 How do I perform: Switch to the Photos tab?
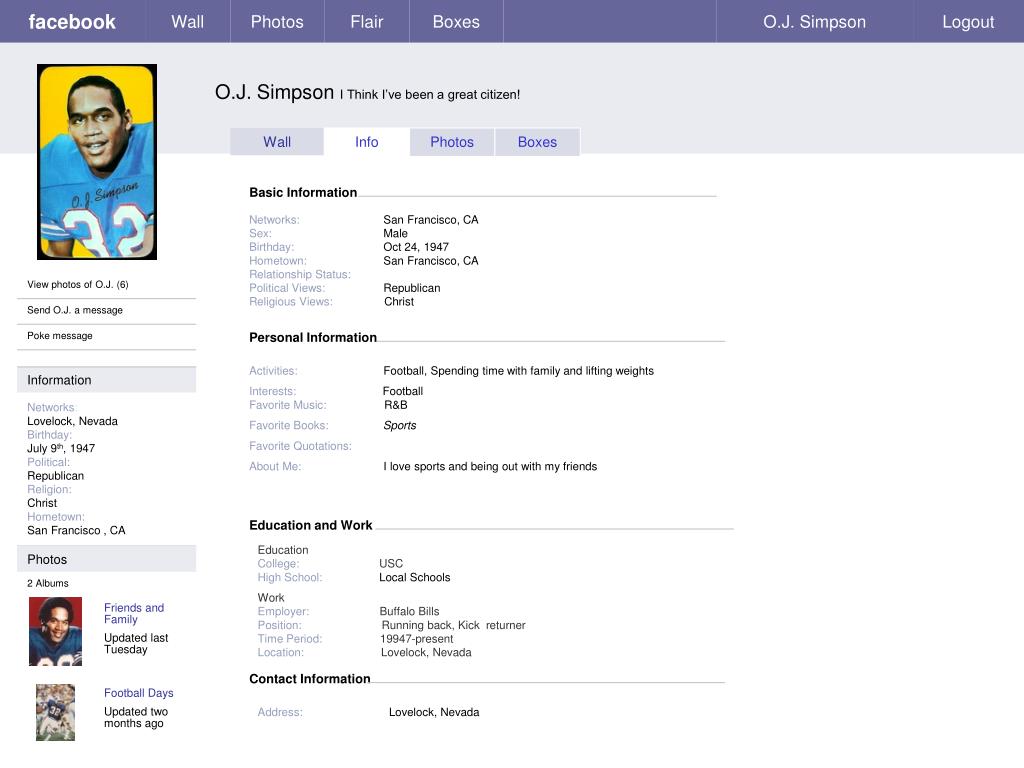(451, 141)
